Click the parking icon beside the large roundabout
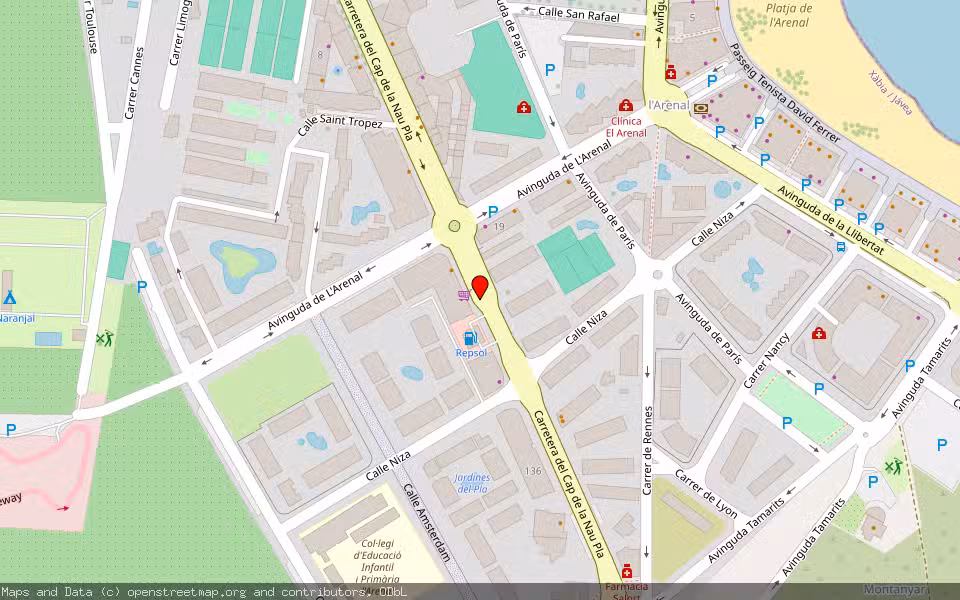 493,211
